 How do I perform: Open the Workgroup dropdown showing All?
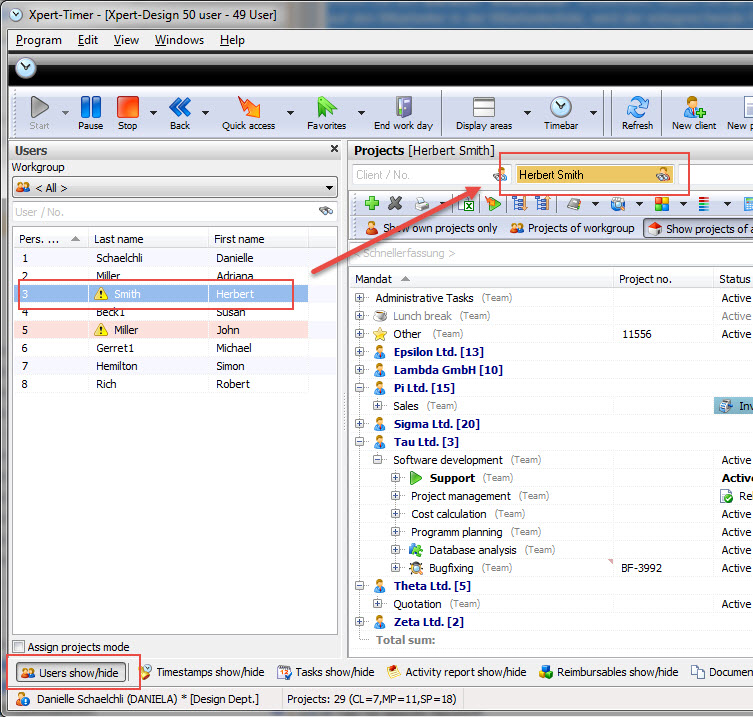[x=175, y=187]
